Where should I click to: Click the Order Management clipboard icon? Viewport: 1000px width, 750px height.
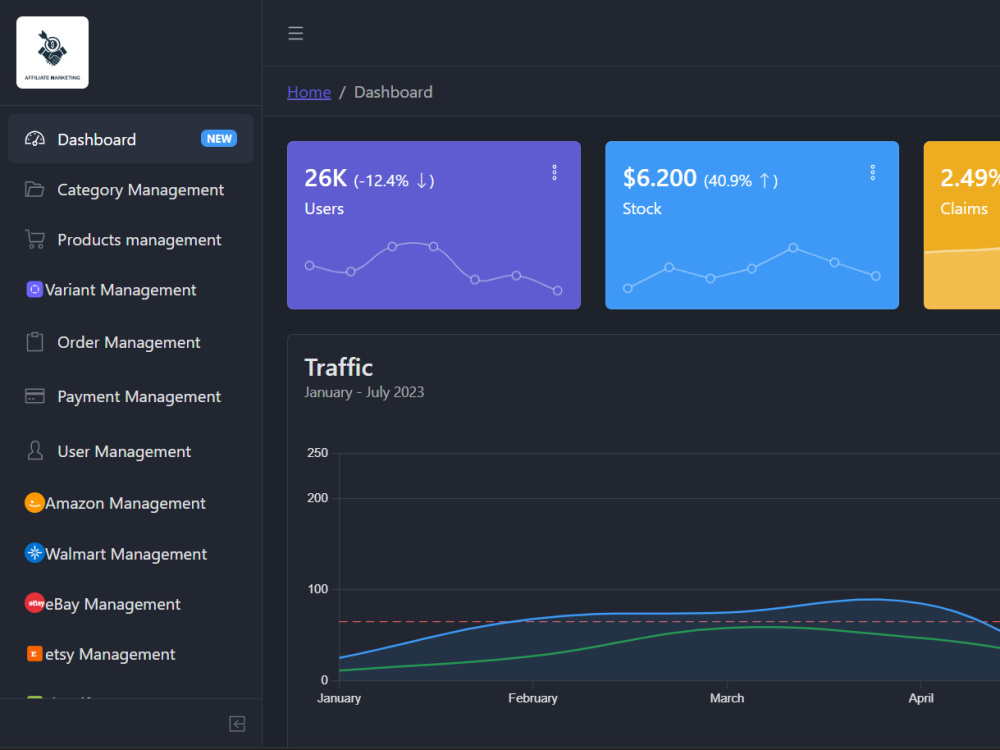pyautogui.click(x=34, y=342)
